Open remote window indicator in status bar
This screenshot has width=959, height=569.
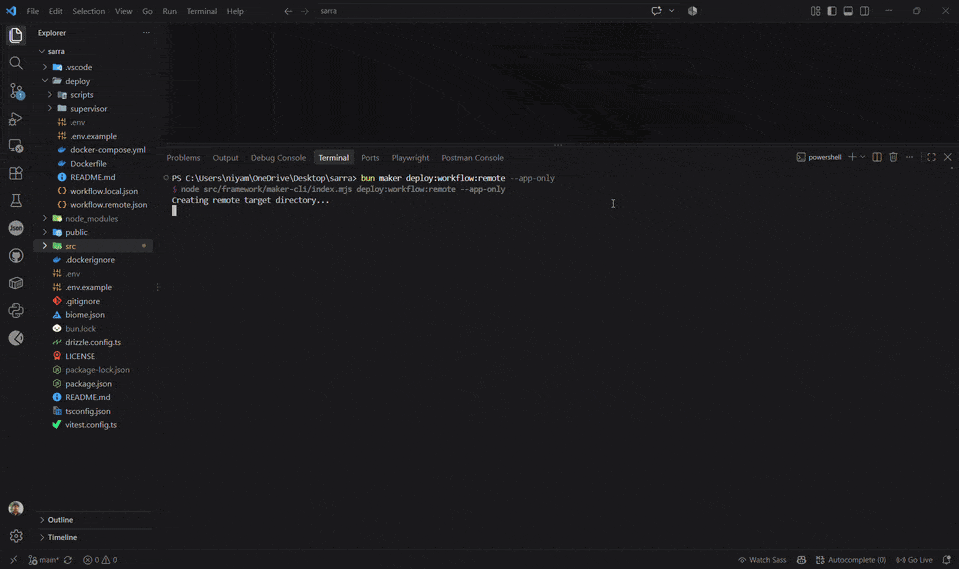click(13, 560)
